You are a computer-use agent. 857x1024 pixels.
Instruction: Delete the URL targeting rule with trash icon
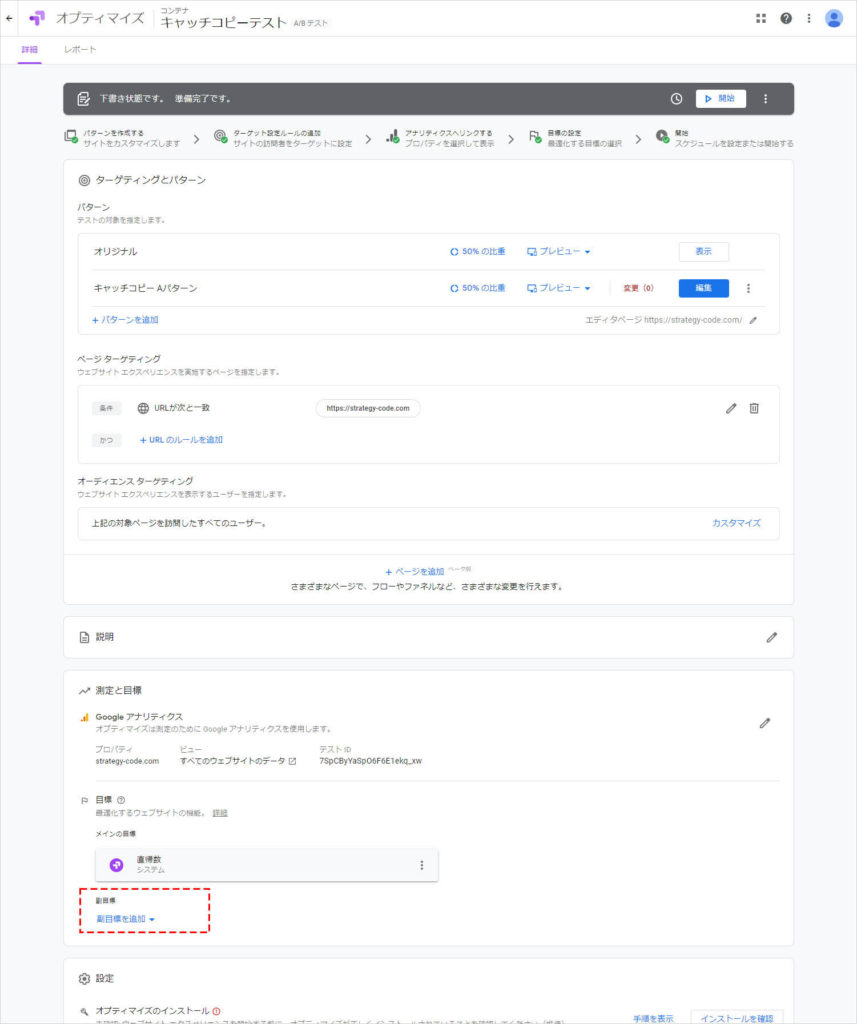pyautogui.click(x=754, y=408)
